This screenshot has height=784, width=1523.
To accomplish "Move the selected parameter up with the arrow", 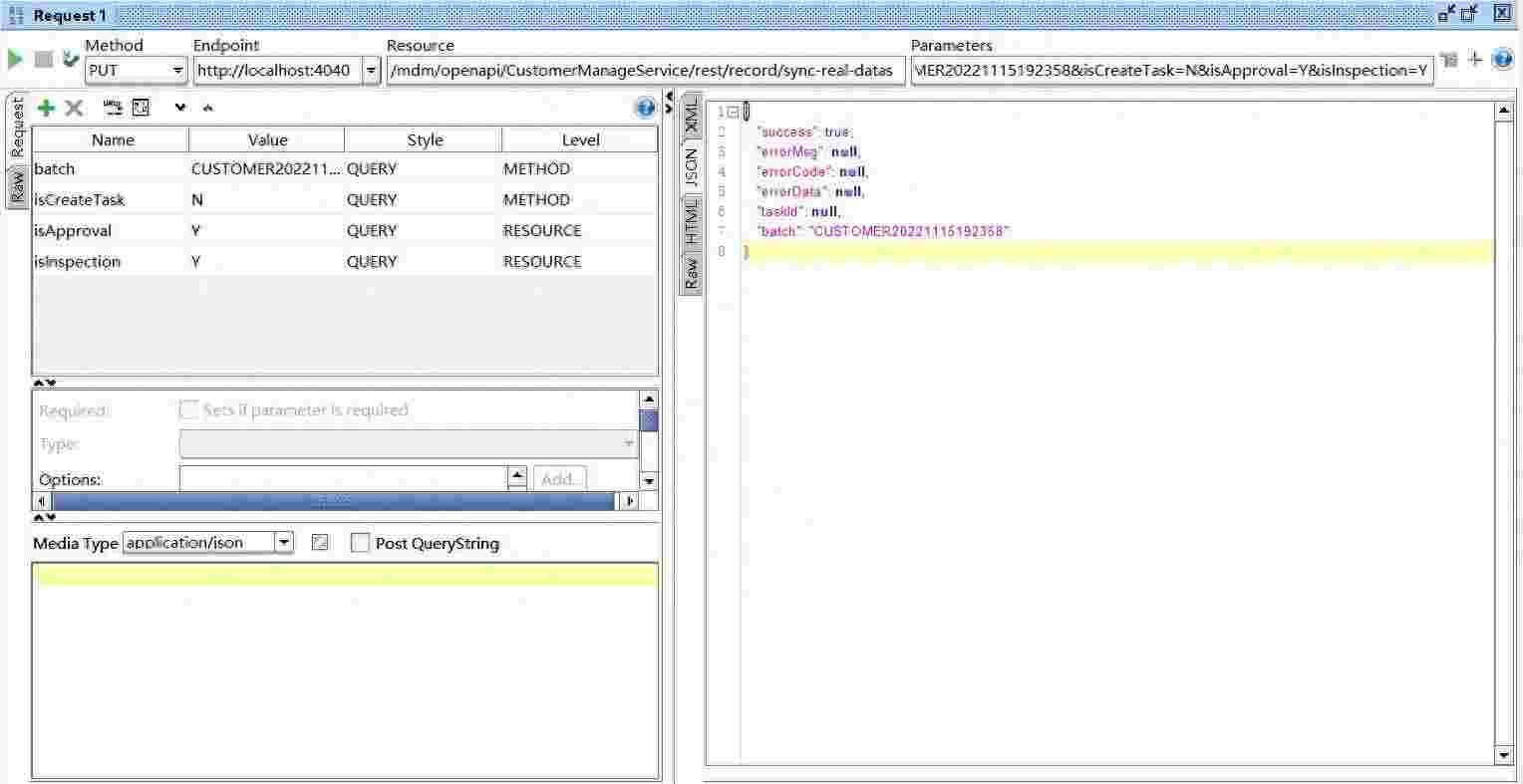I will click(207, 108).
